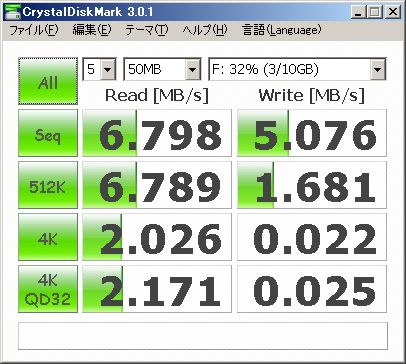Select 4K QD32 write result 0.025

pyautogui.click(x=312, y=289)
